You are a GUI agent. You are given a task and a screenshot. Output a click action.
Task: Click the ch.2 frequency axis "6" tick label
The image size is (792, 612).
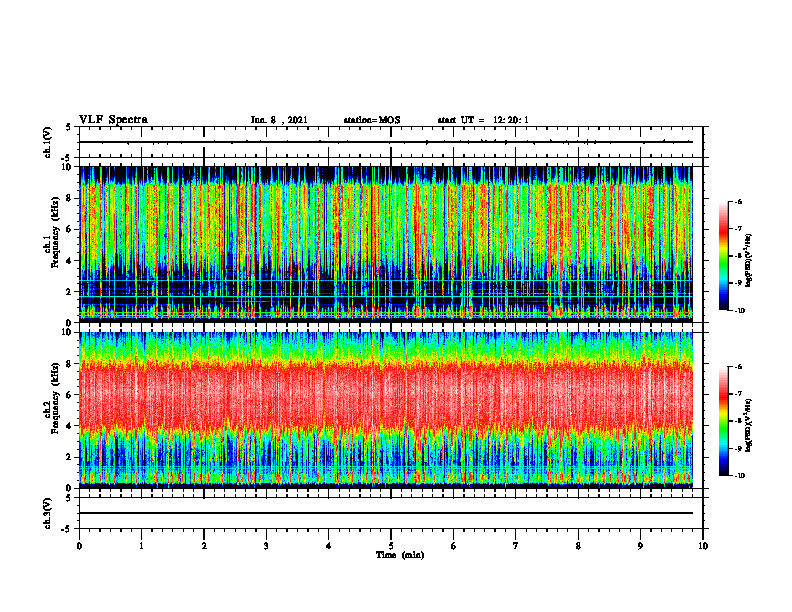click(70, 395)
